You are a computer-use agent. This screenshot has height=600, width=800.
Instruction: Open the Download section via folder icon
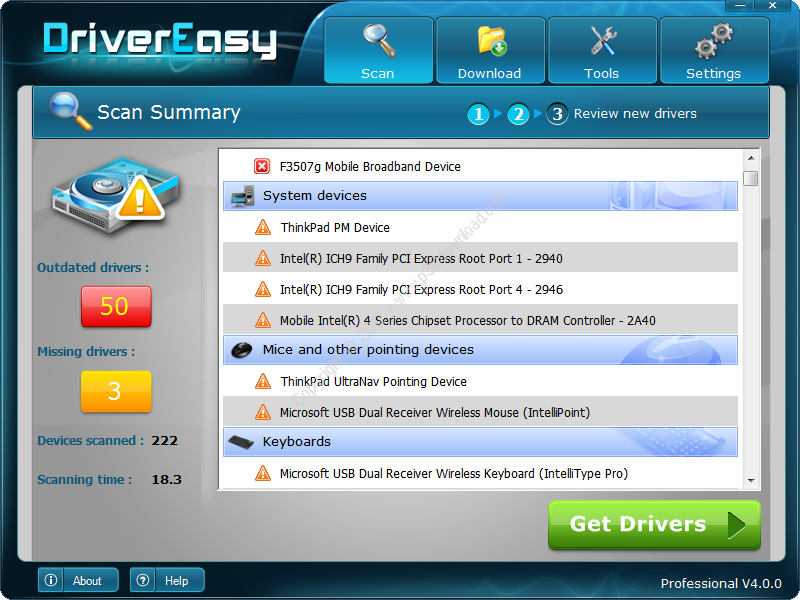490,40
